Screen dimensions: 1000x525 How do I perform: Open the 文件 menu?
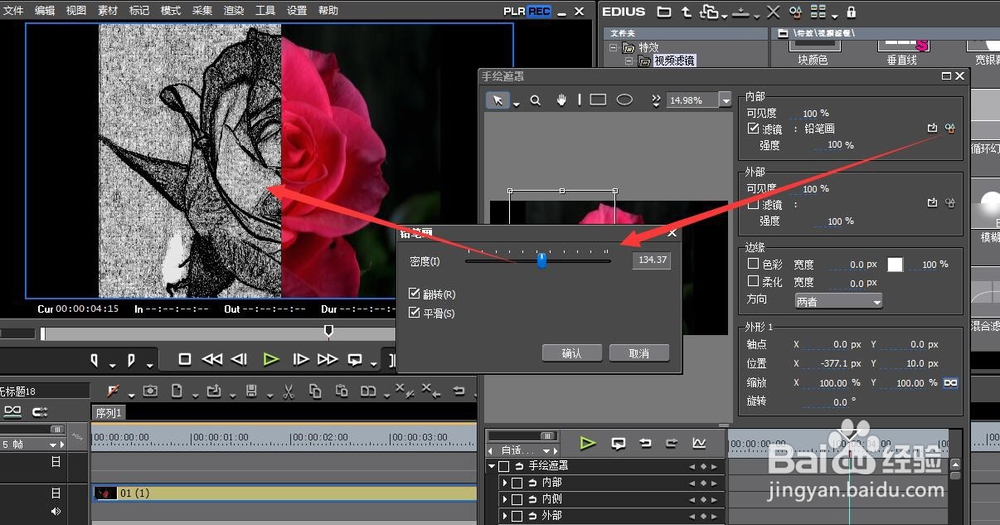13,10
